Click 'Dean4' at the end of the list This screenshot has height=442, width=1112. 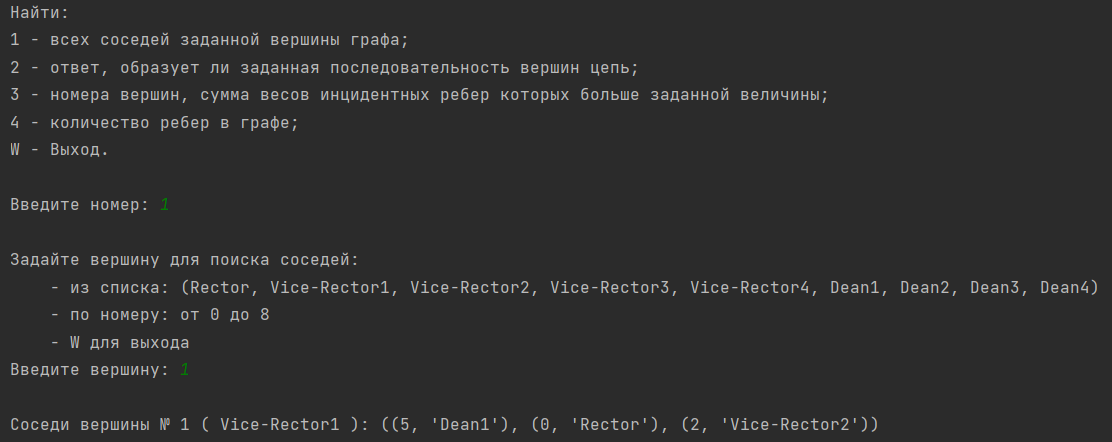[1064, 287]
